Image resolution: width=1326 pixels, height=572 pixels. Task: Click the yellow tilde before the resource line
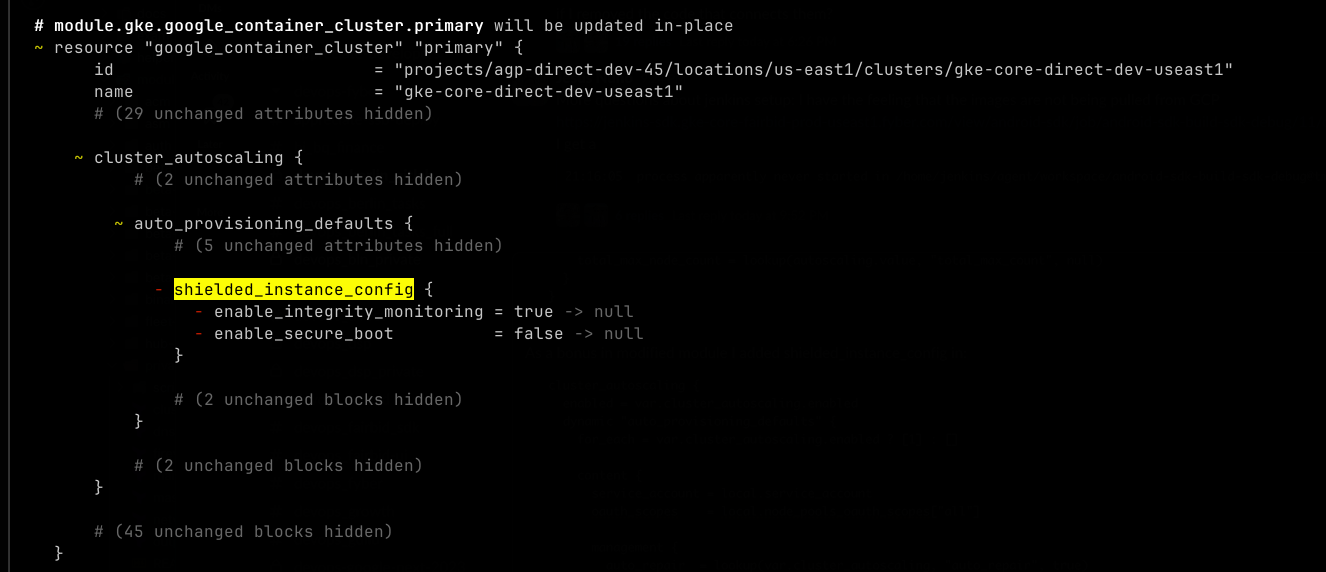point(39,48)
